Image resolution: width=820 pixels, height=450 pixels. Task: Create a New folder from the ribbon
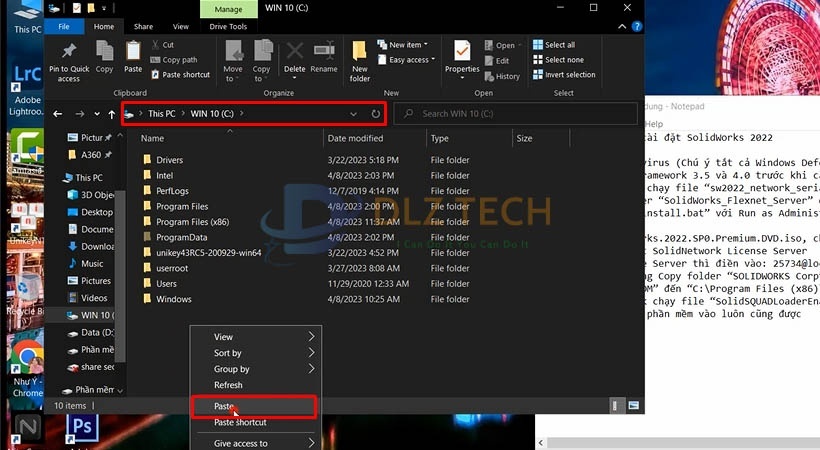click(x=360, y=62)
